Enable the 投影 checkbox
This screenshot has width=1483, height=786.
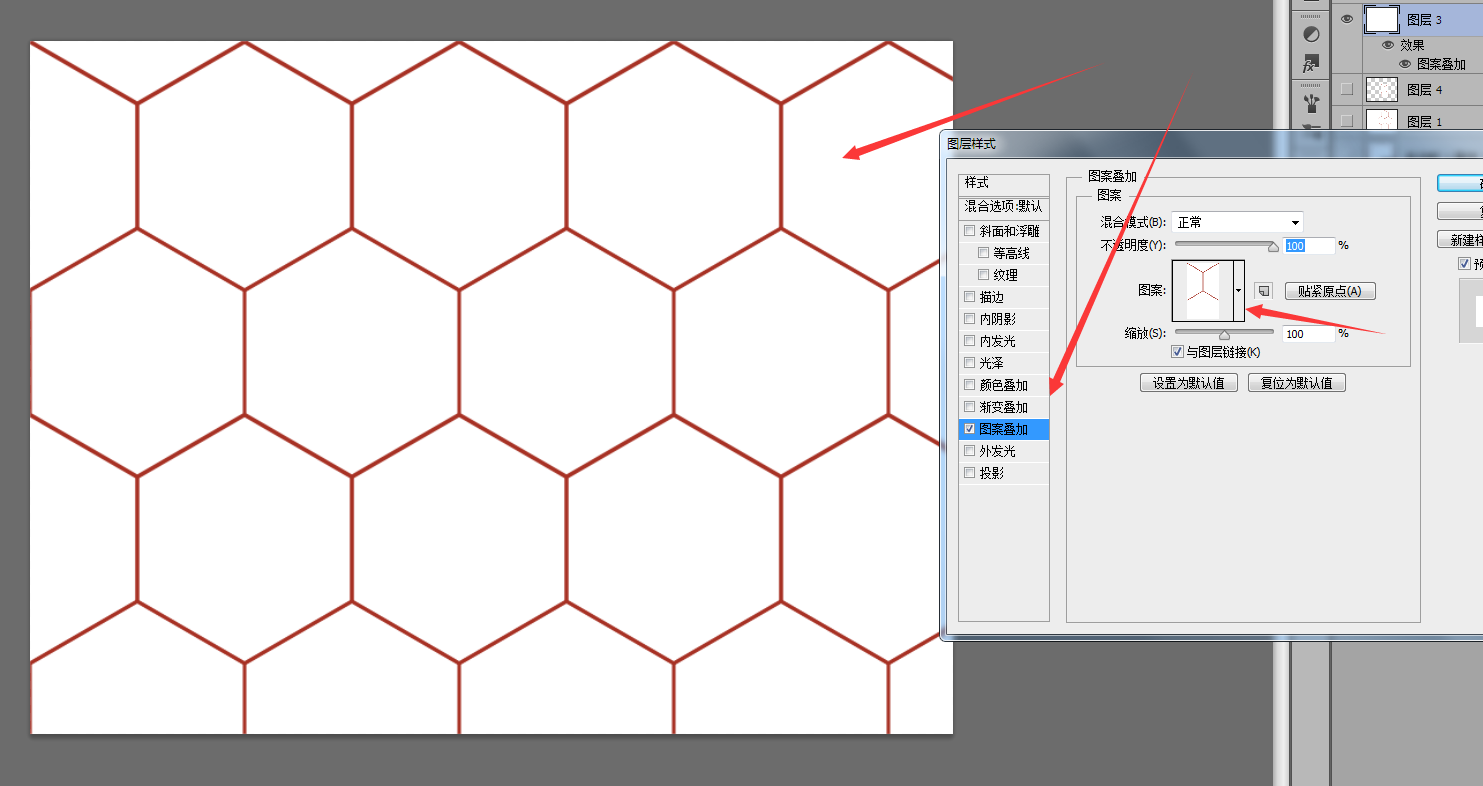[x=969, y=473]
